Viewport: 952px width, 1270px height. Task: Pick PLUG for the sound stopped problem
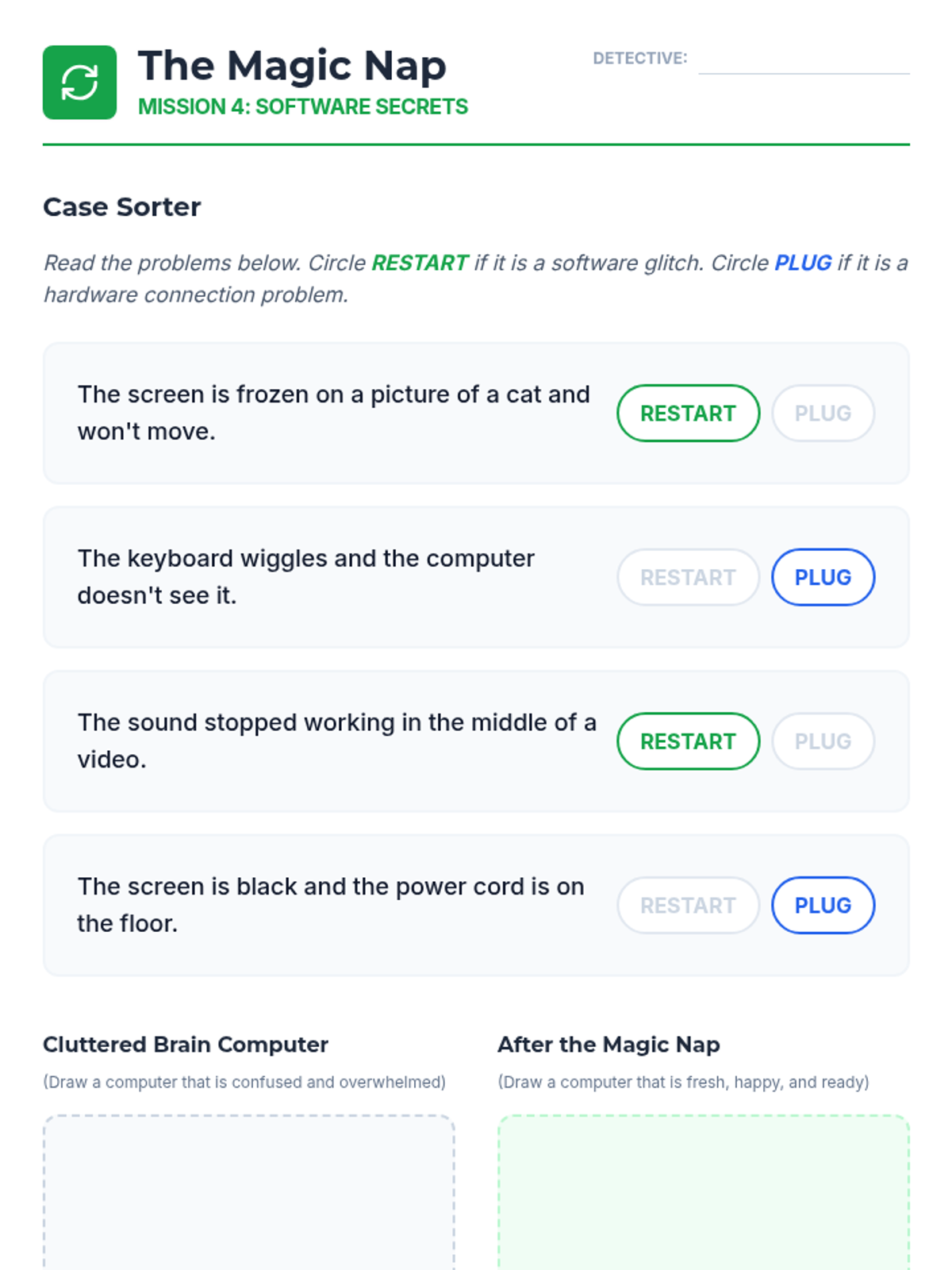pyautogui.click(x=823, y=741)
